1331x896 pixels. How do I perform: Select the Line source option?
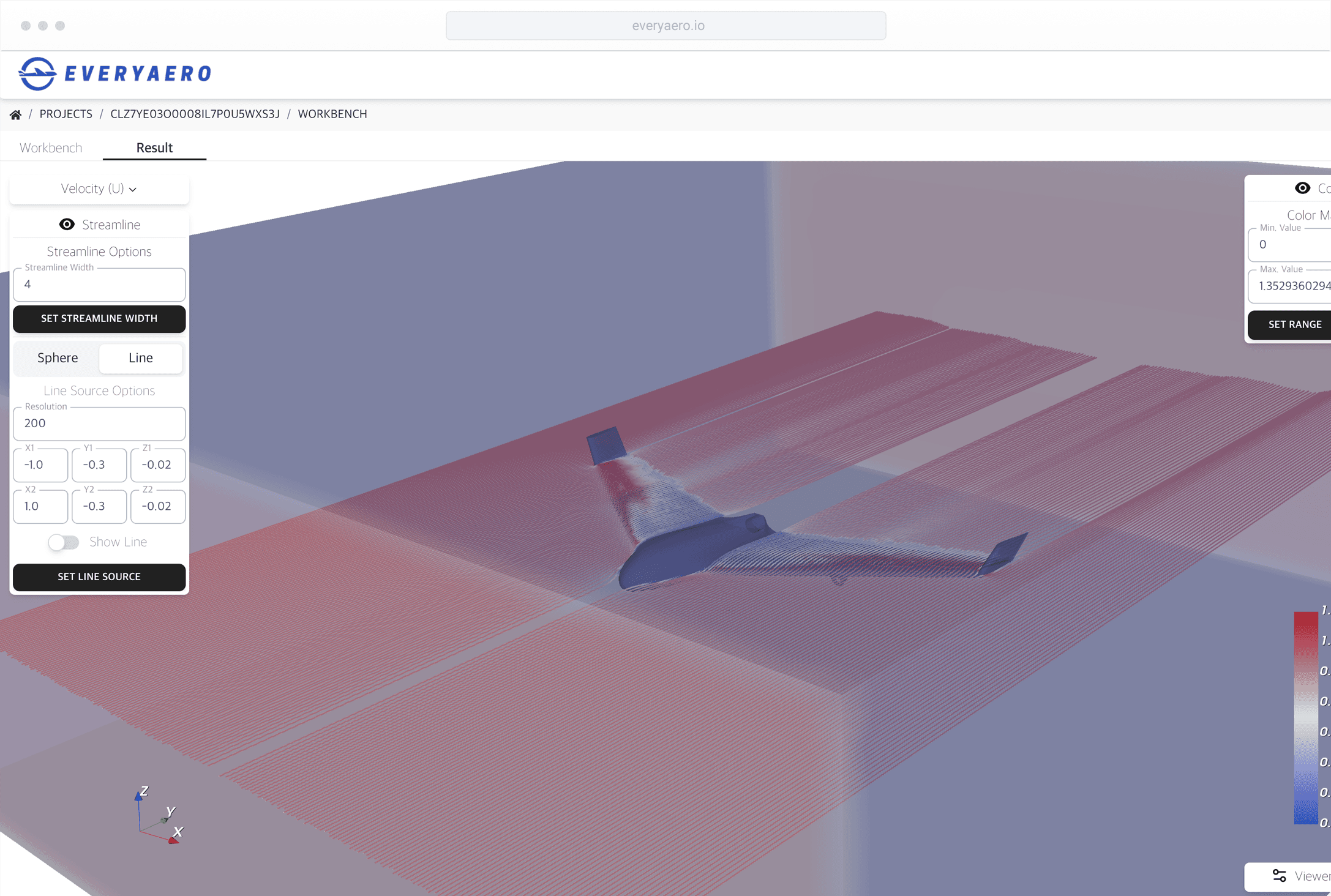(x=141, y=358)
